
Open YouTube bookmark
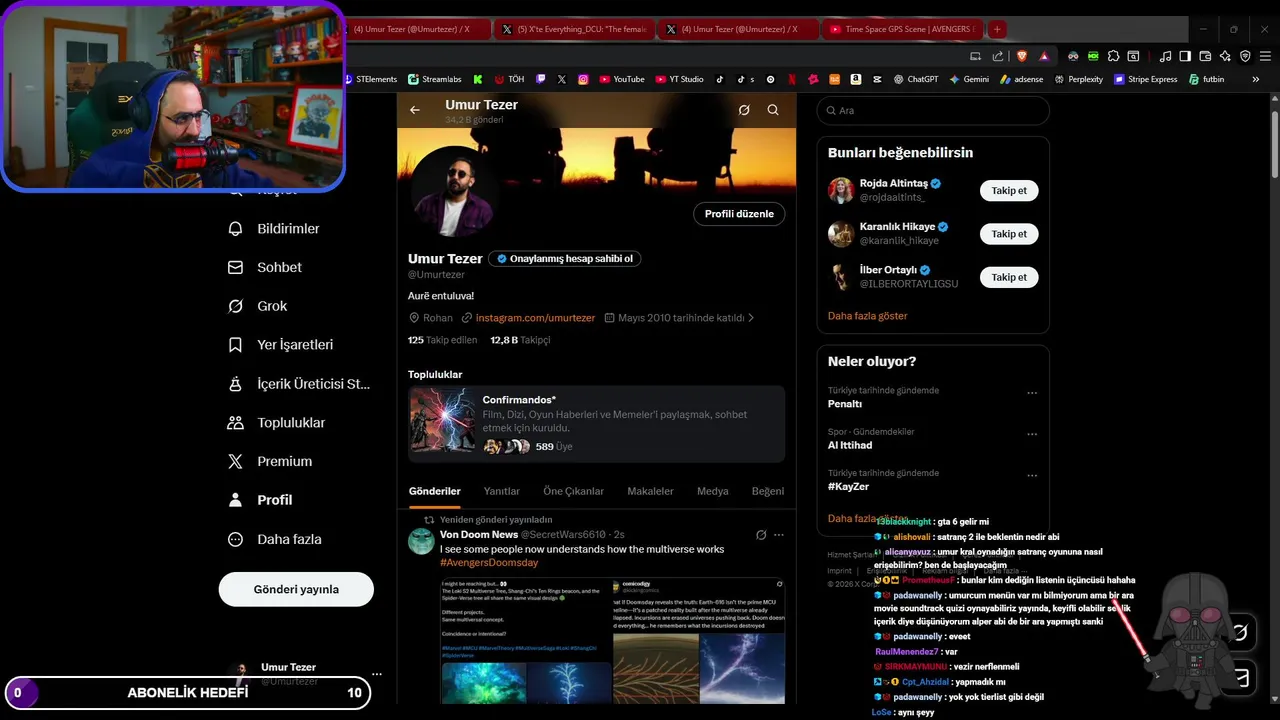click(x=622, y=79)
